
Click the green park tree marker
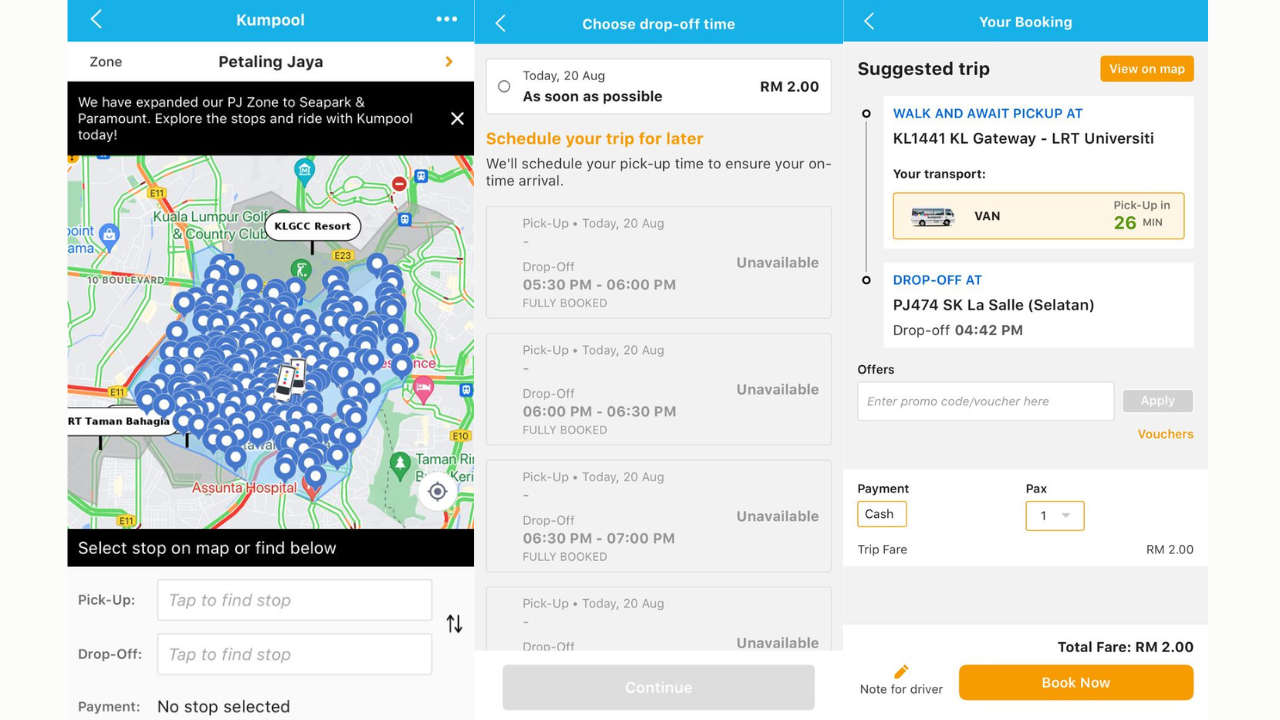point(401,465)
